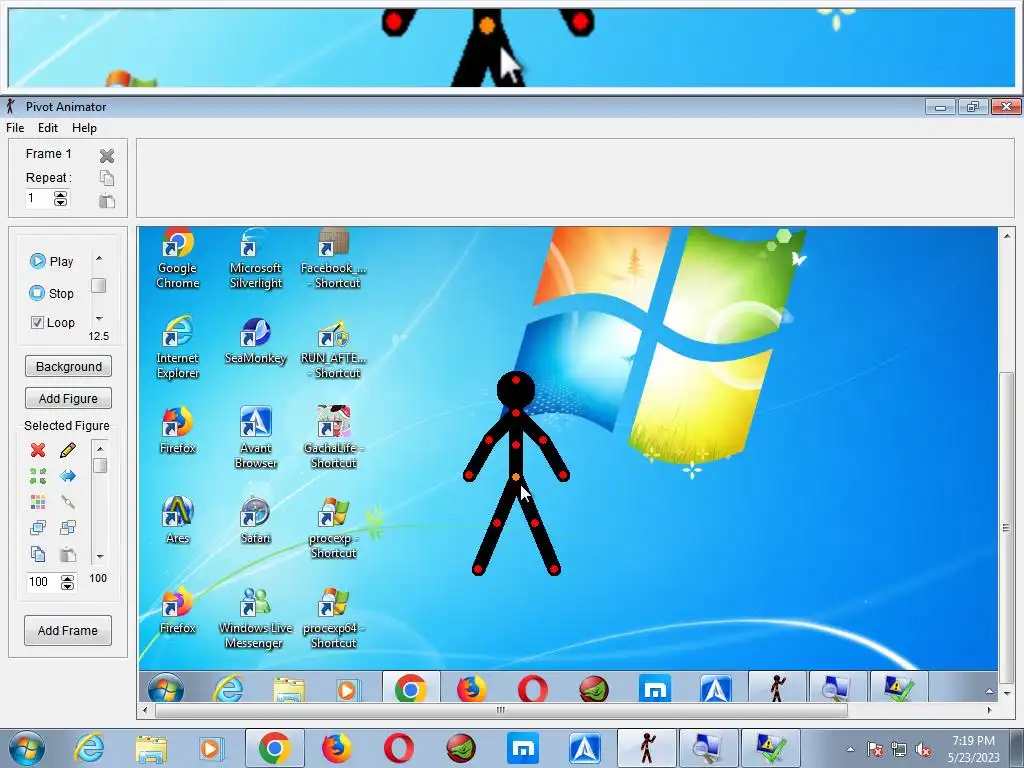Click the playback speed slider thumb
Screen dimensions: 1024x768
99,285
